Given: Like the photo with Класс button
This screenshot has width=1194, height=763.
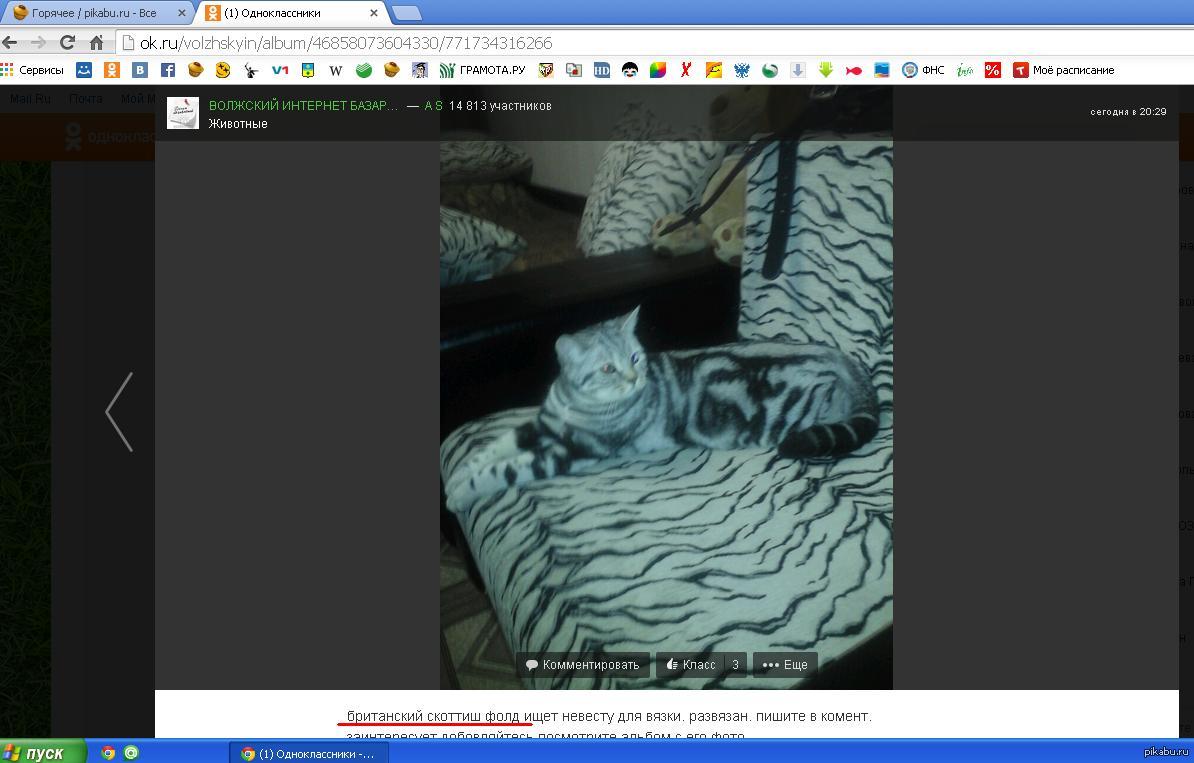Looking at the screenshot, I should tap(692, 664).
